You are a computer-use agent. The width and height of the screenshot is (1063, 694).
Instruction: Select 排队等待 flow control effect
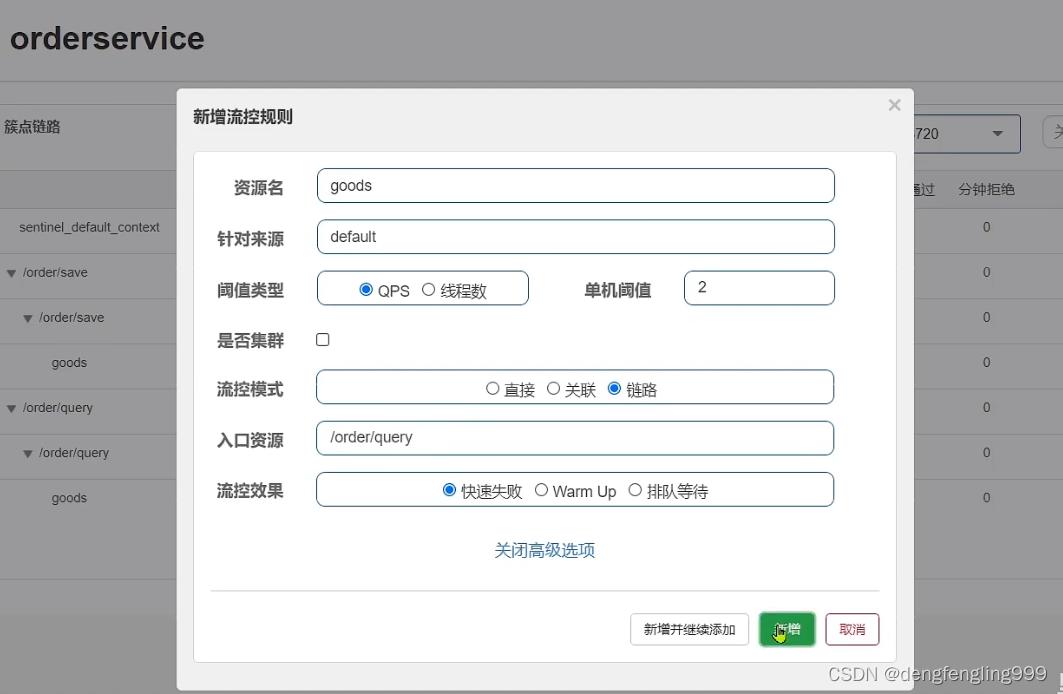[635, 490]
